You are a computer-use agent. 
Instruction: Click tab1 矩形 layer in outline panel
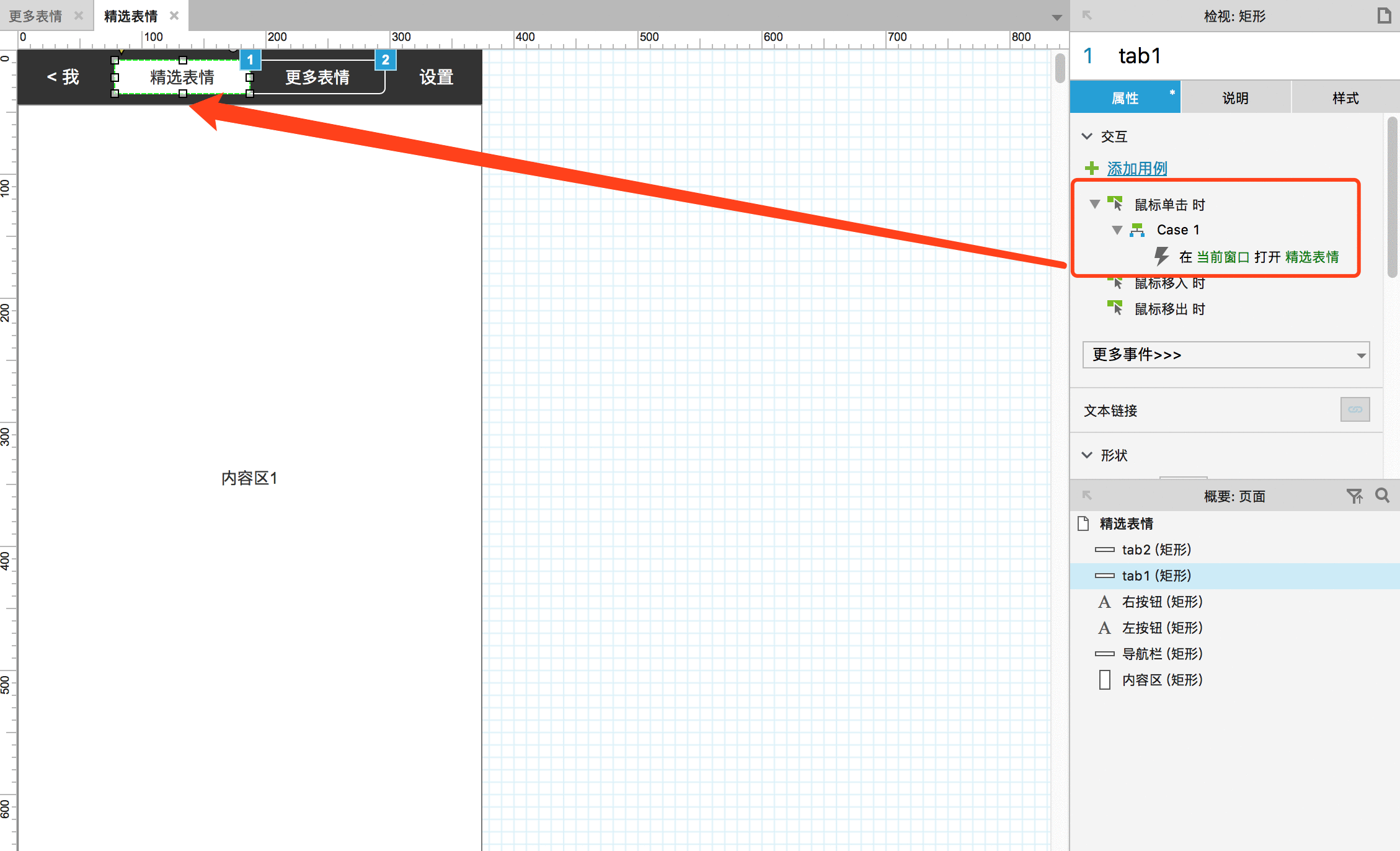coord(1155,575)
